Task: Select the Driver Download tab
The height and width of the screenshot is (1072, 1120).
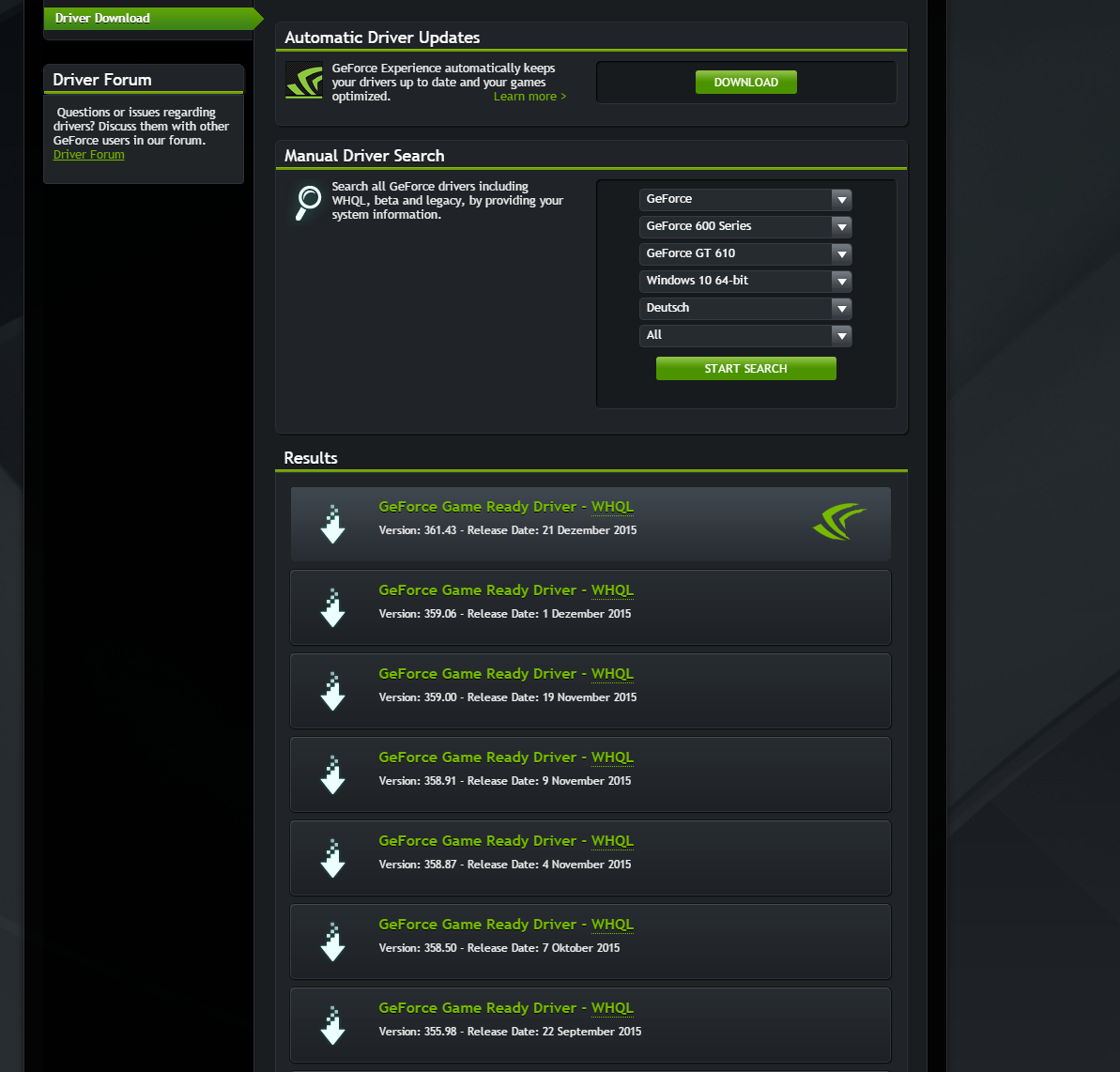Action: pos(153,19)
